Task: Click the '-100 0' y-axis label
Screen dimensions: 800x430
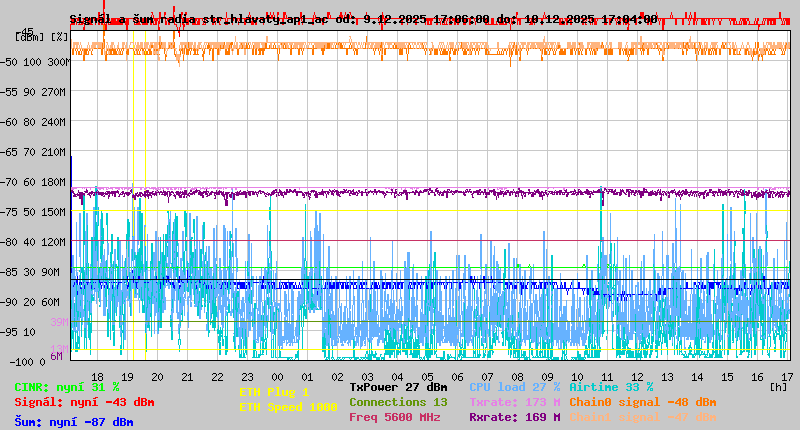Action: point(27,362)
